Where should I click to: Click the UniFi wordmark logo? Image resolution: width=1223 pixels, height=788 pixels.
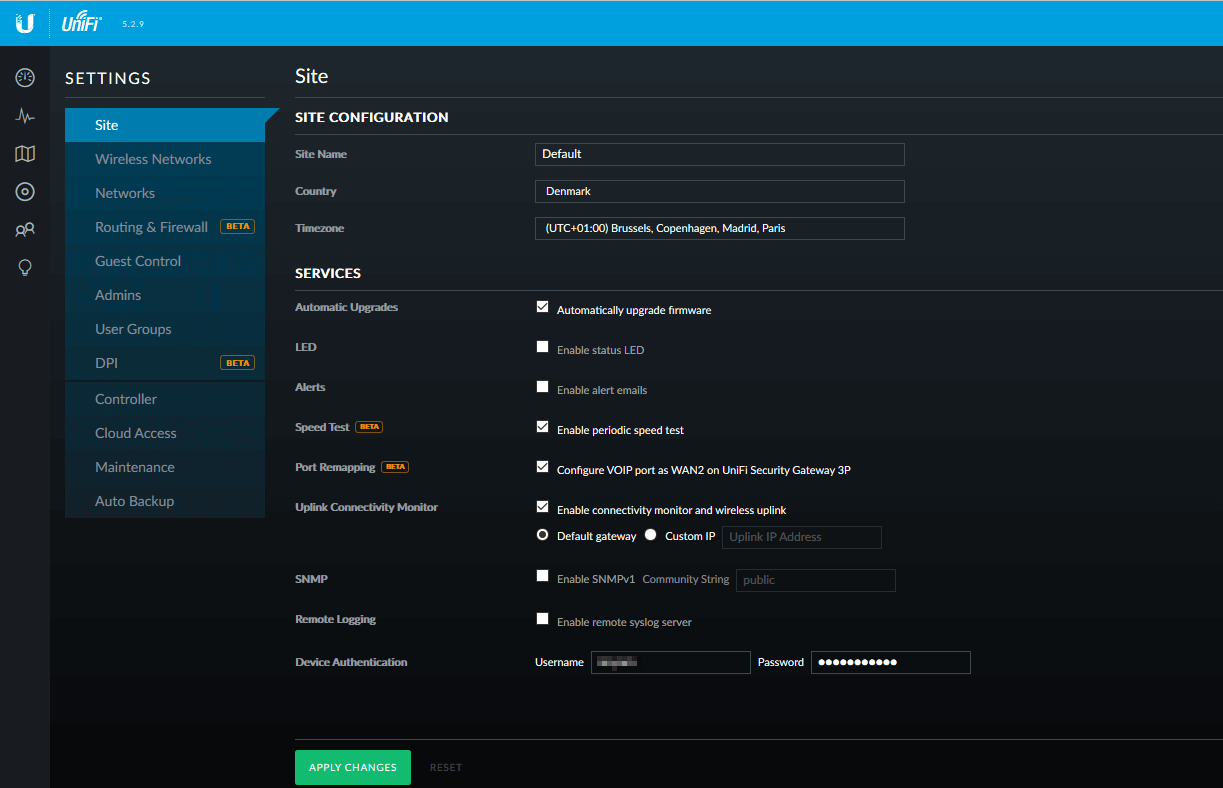click(82, 23)
